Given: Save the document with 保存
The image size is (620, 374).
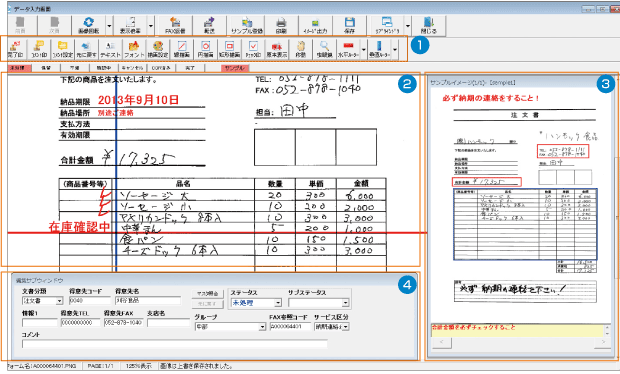Looking at the screenshot, I should point(349,26).
